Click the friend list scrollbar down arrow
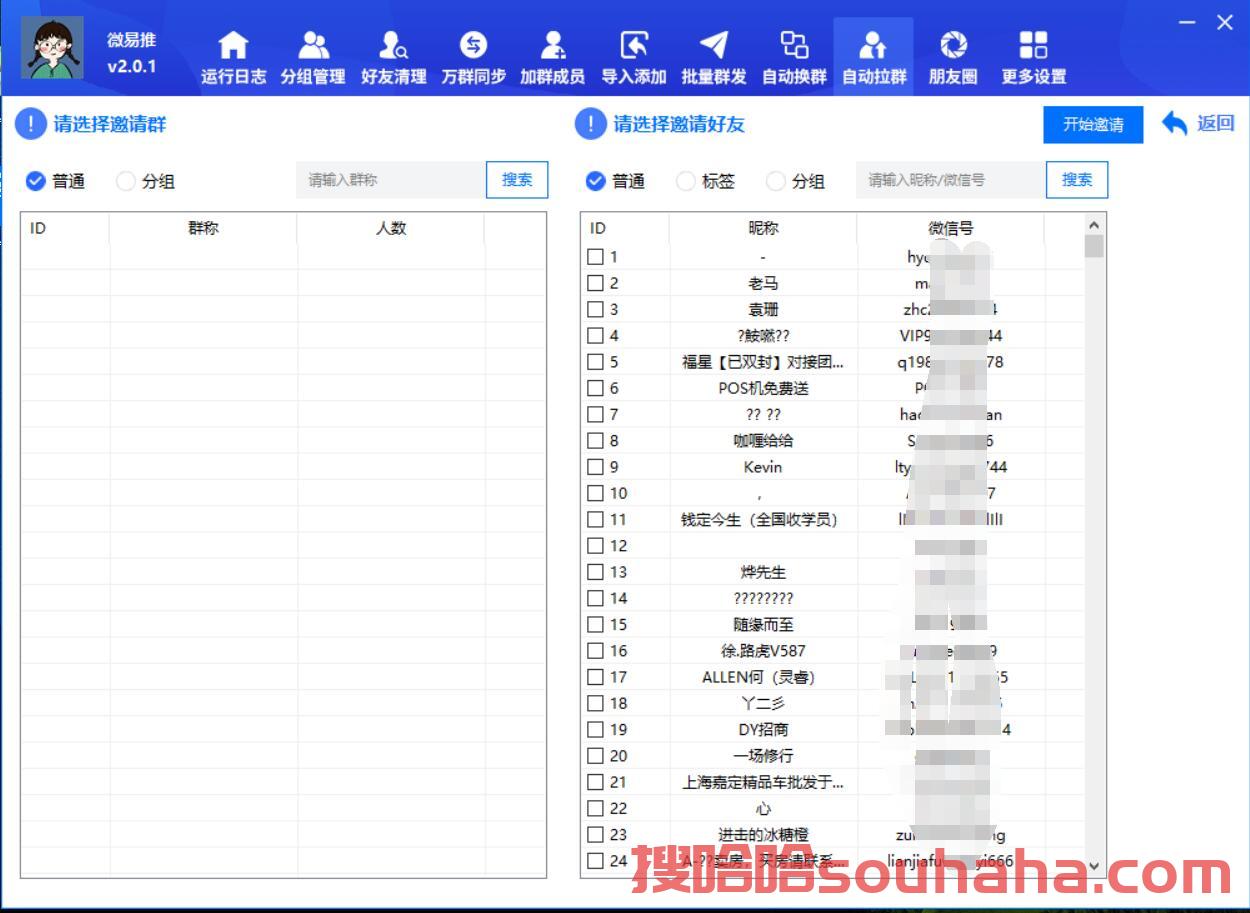Viewport: 1250px width, 913px height. [1093, 866]
